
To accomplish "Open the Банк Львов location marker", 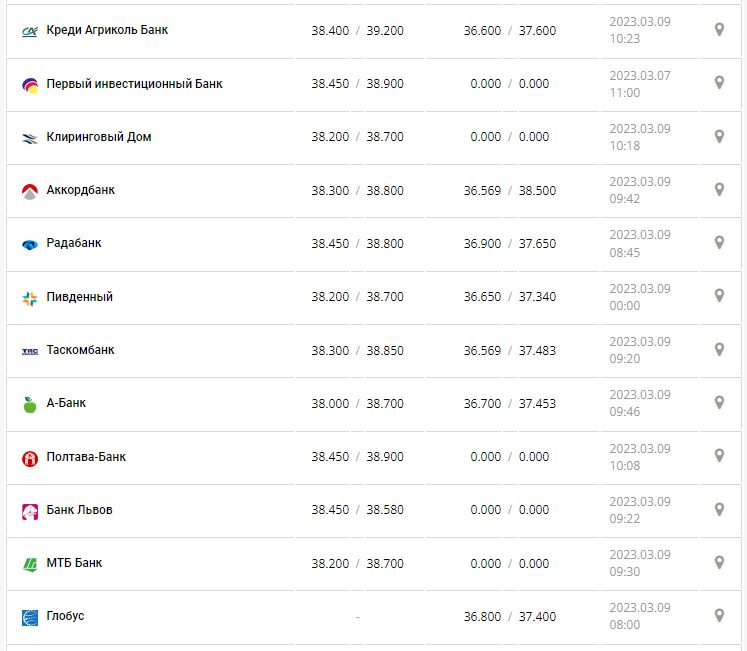I will tap(718, 509).
